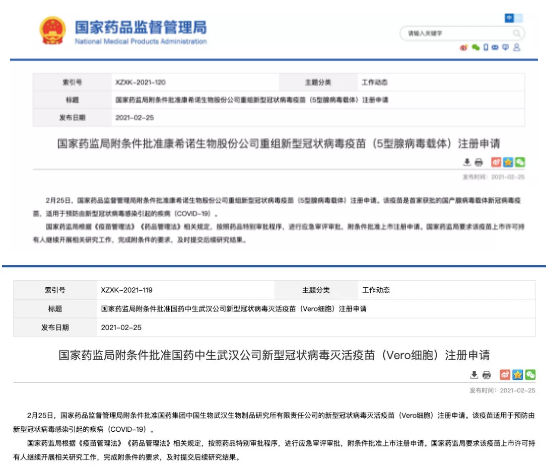Open the header user account icon
Screen dimensions: 556x472
tap(517, 47)
